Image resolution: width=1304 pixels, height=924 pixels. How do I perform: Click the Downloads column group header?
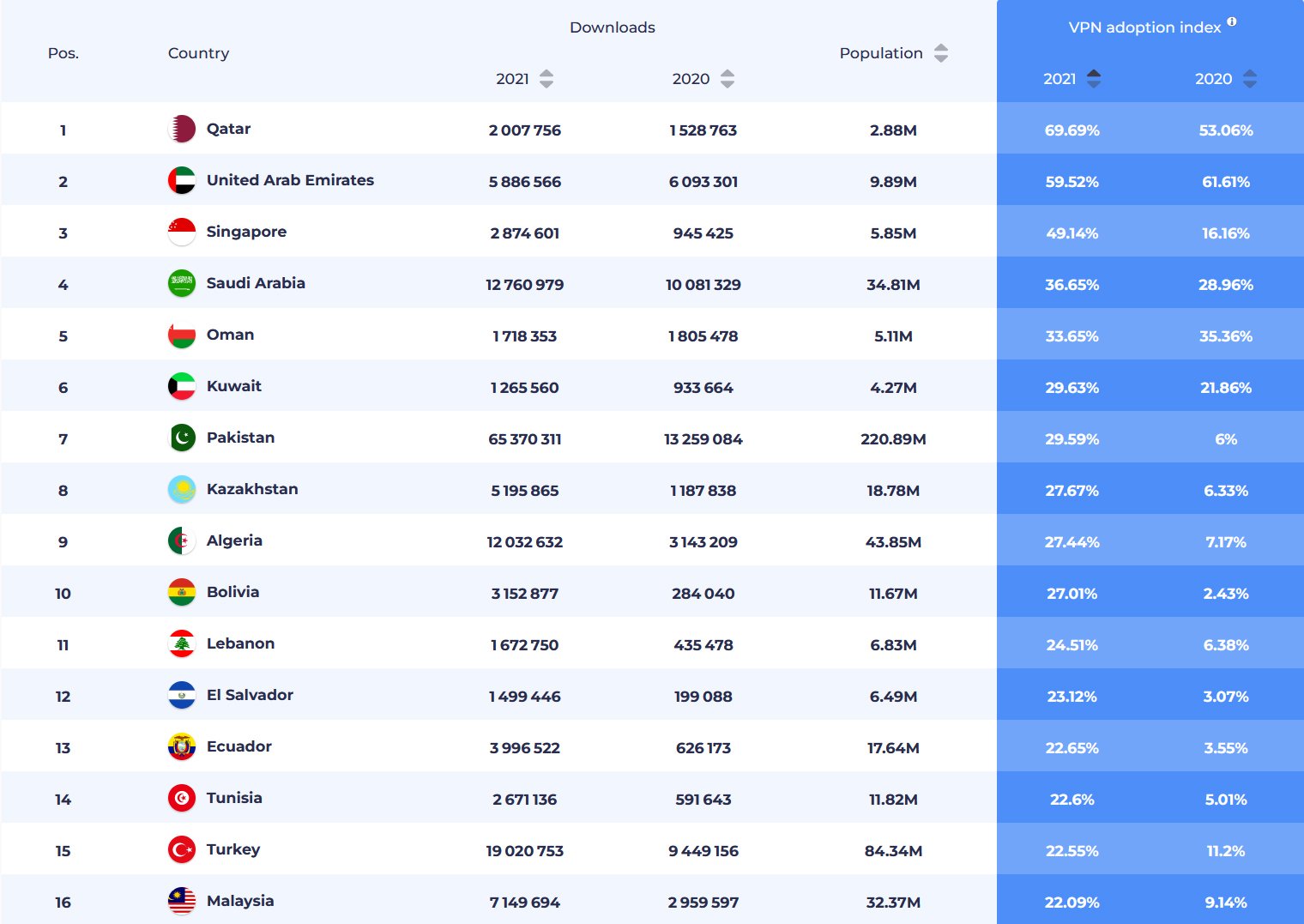pyautogui.click(x=612, y=27)
